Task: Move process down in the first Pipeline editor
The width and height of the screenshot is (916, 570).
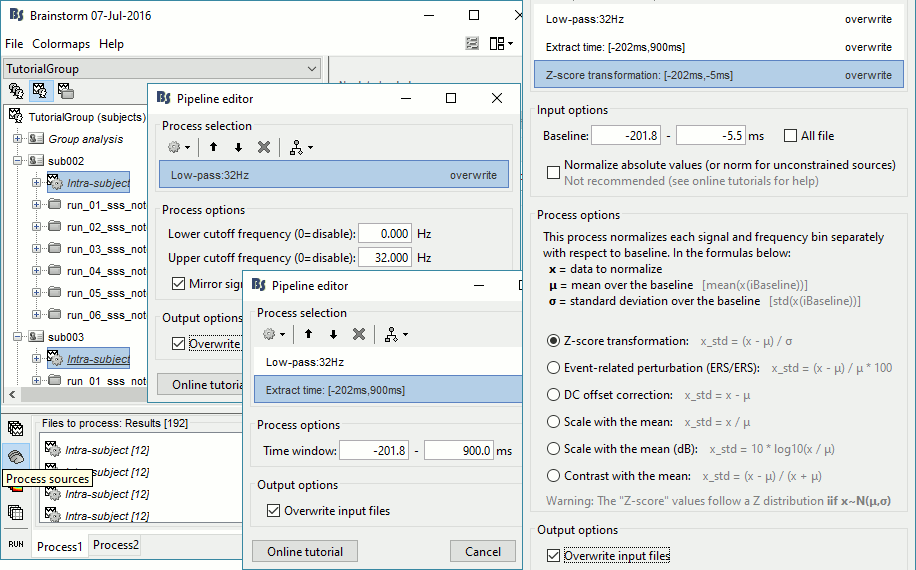Action: [x=238, y=148]
